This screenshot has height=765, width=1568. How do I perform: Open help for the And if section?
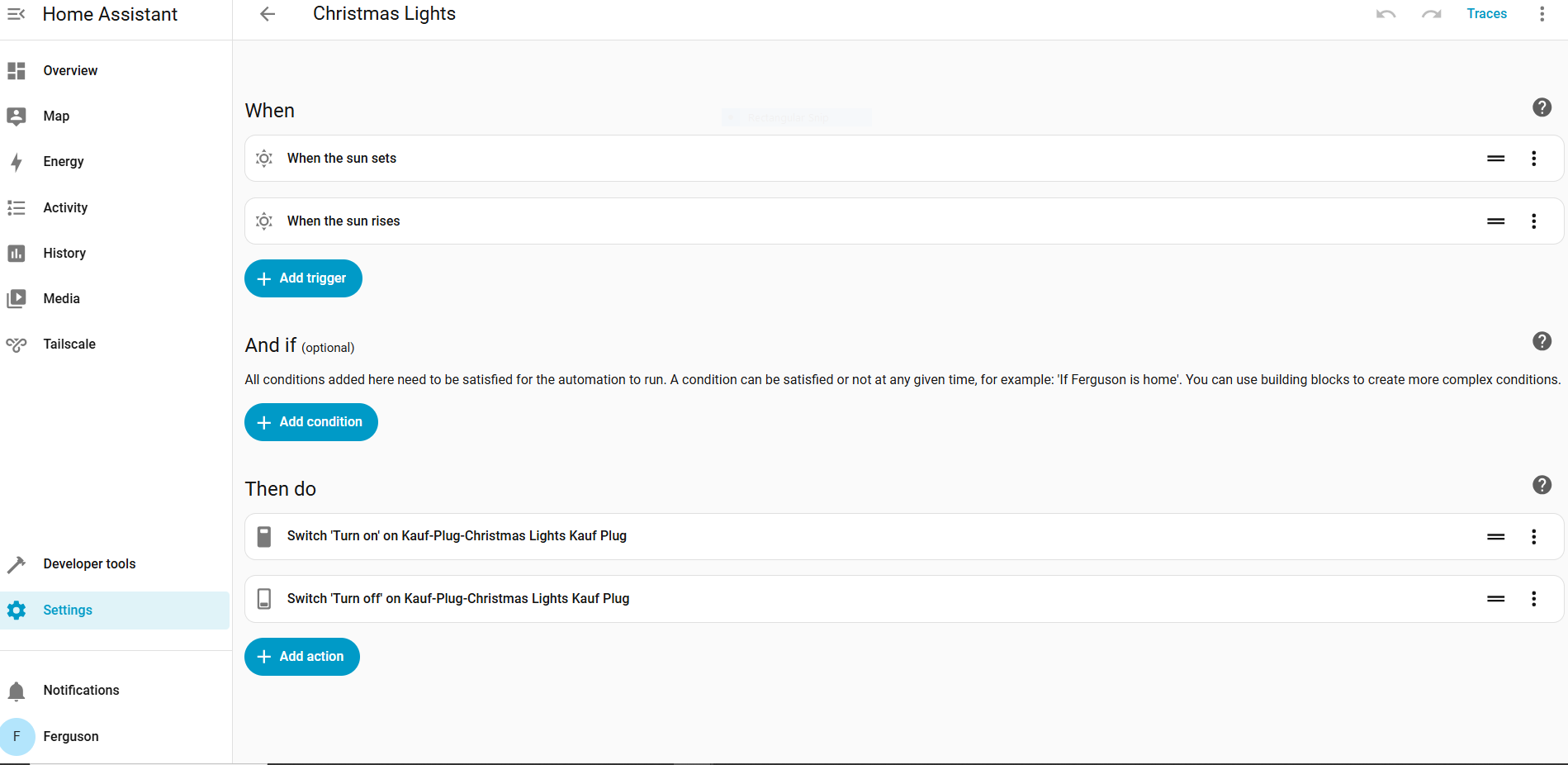coord(1541,341)
